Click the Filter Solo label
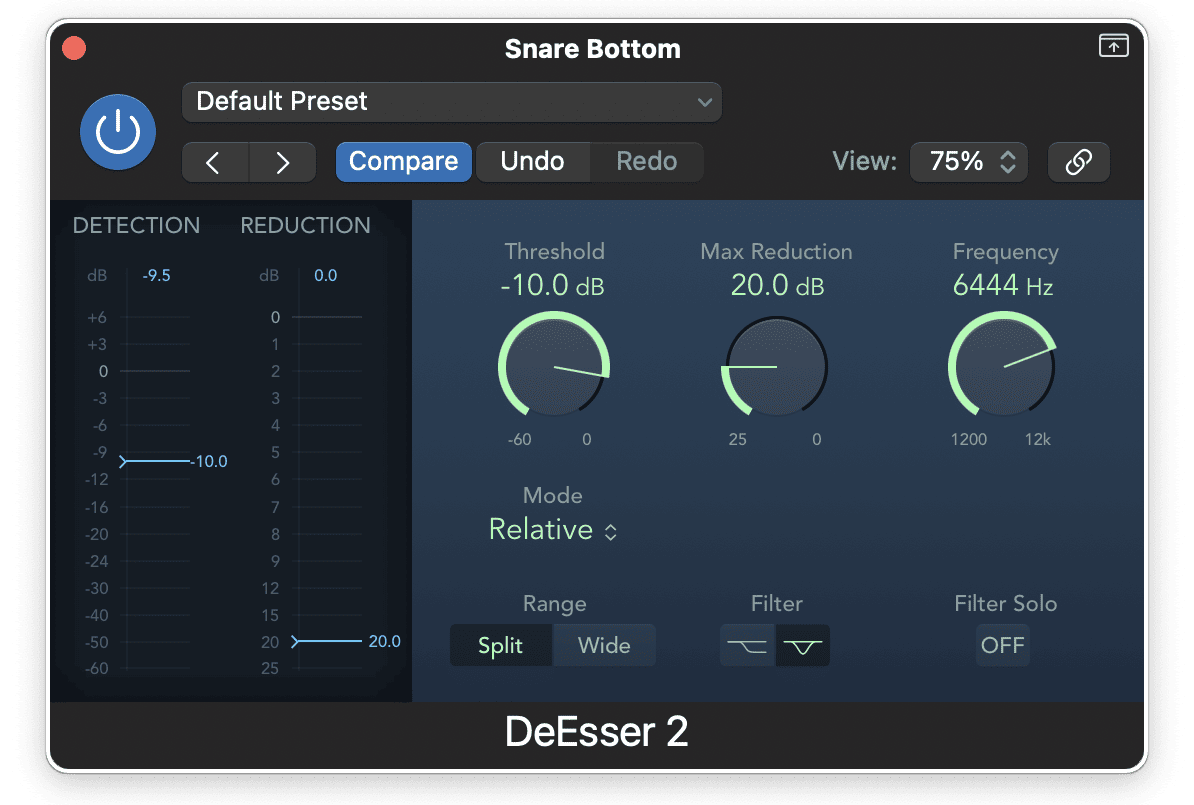 pos(1005,604)
